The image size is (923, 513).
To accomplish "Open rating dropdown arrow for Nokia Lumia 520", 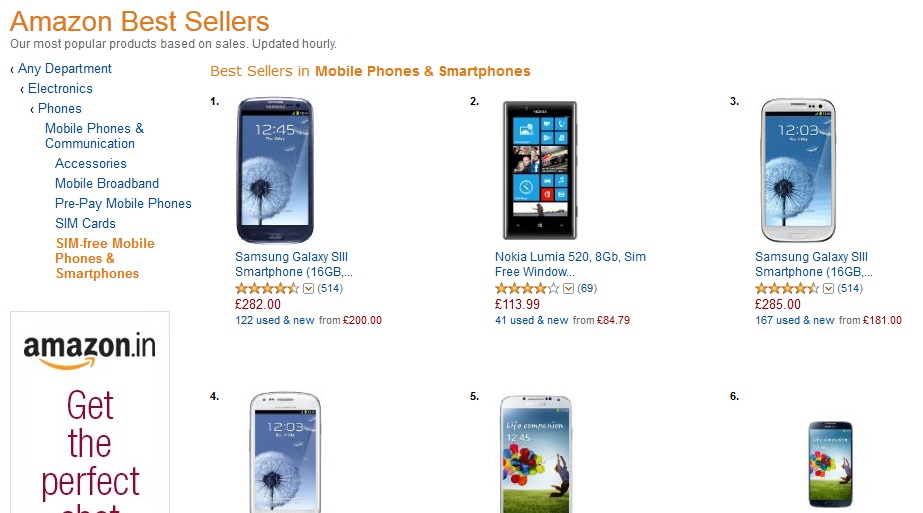I will (x=568, y=289).
